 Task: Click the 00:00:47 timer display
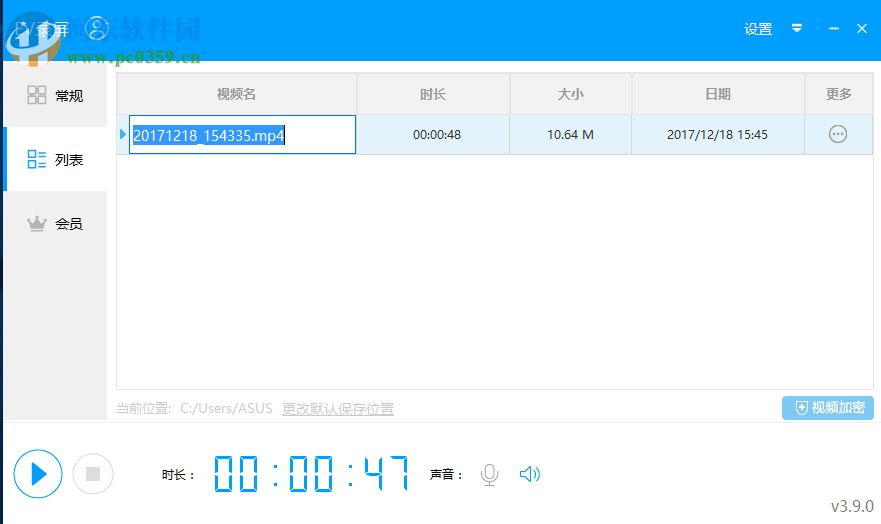pos(312,473)
